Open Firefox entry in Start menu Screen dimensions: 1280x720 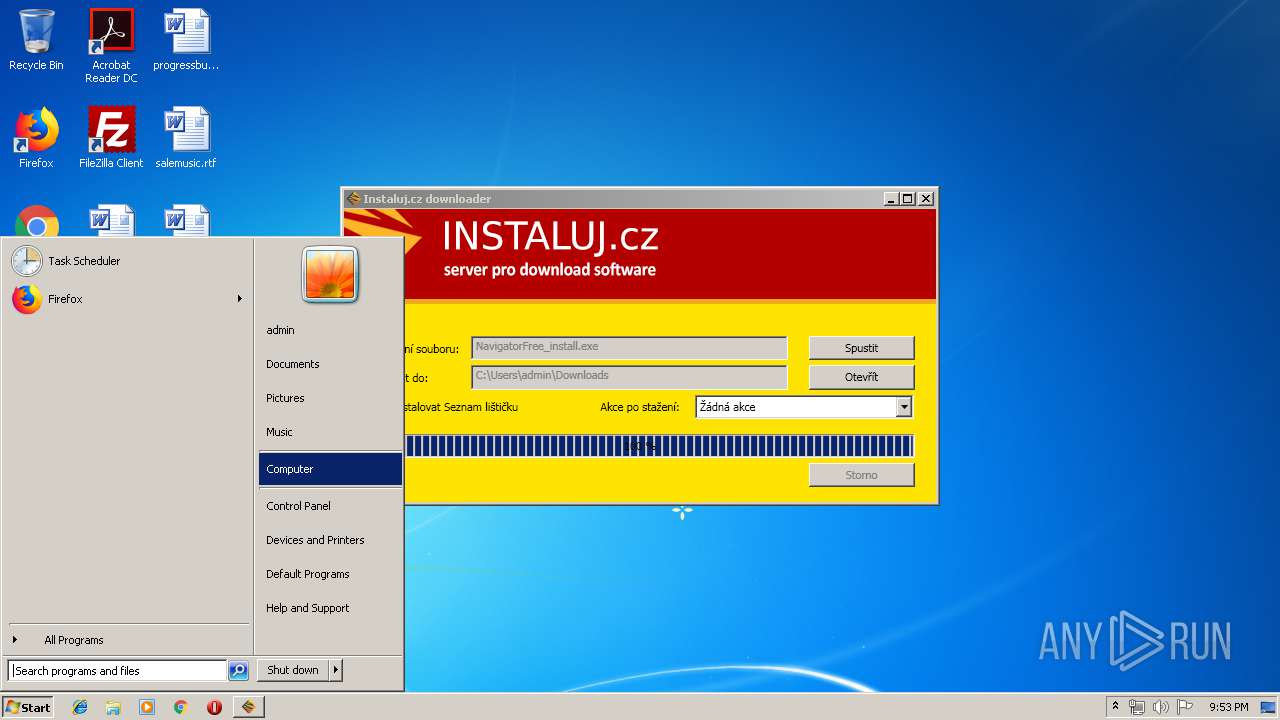[127, 299]
